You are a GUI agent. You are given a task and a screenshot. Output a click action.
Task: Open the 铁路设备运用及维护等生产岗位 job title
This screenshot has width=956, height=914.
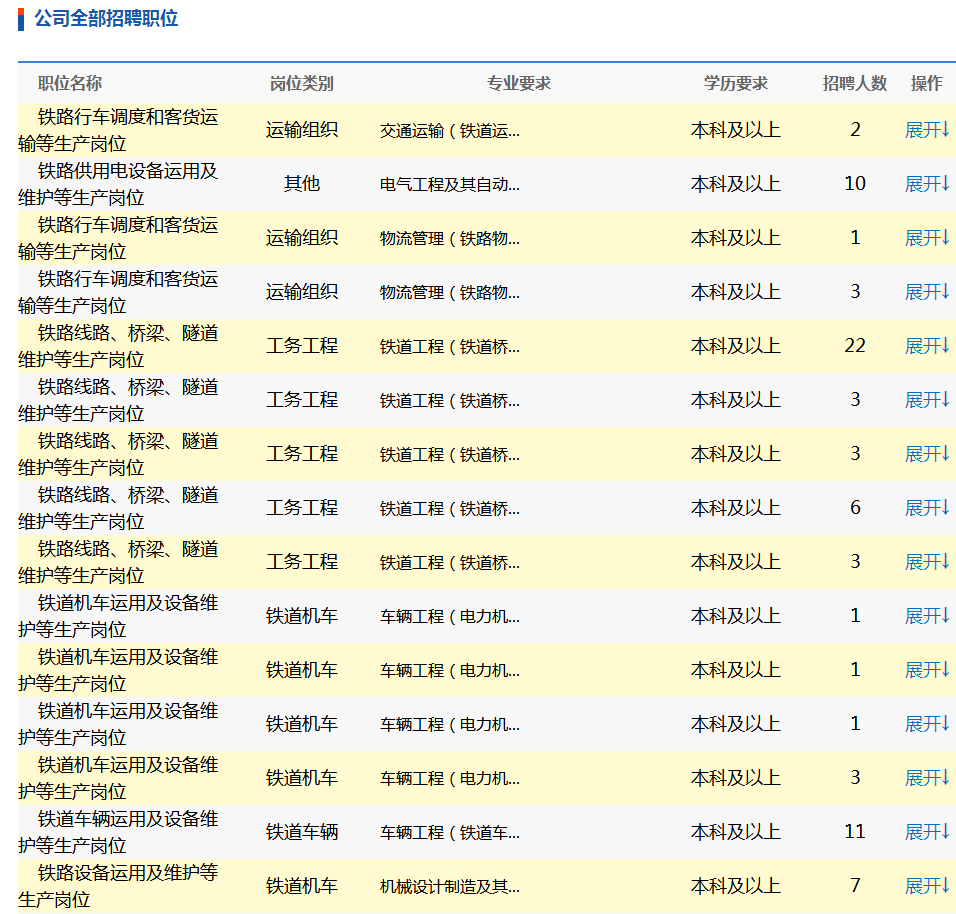click(x=118, y=886)
